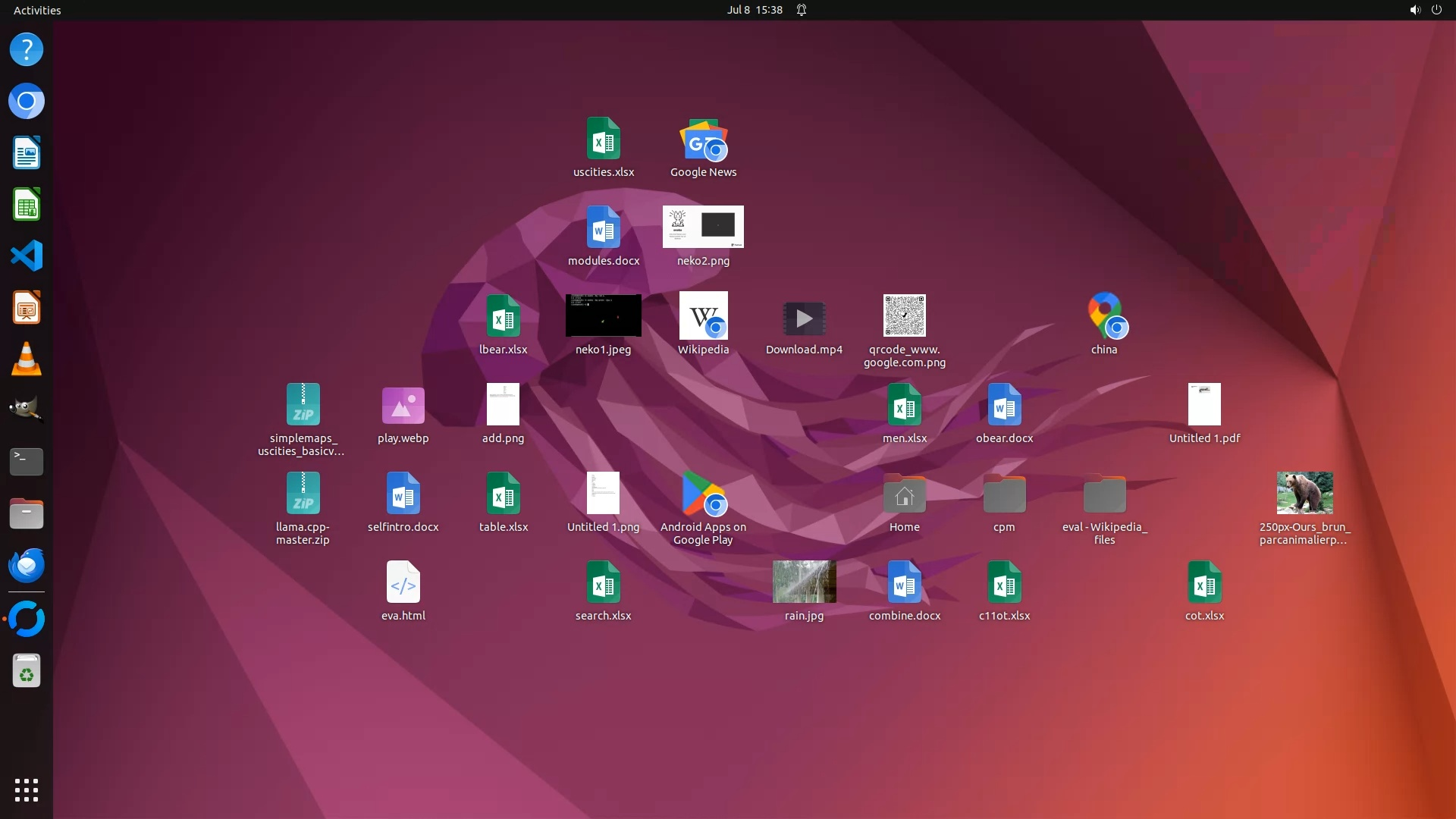Open Thunderbird mail from the dock

(x=27, y=565)
